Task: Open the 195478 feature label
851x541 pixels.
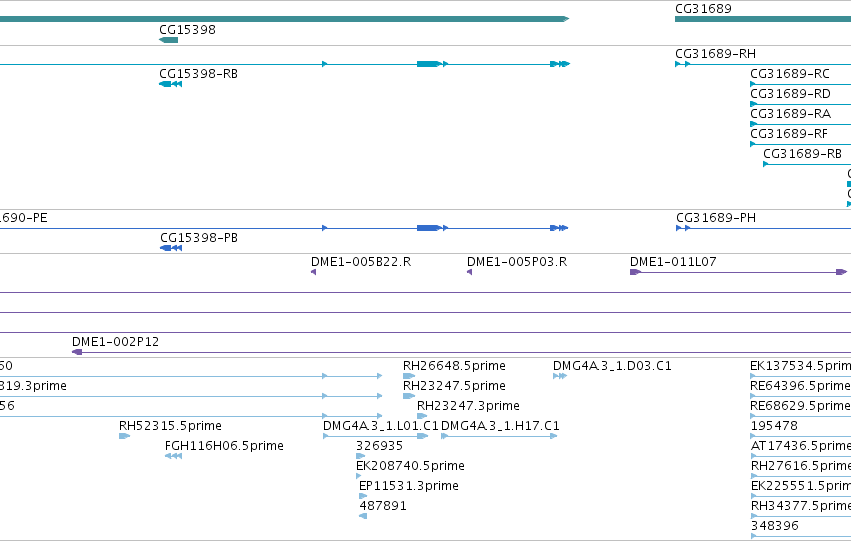Action: pyautogui.click(x=774, y=426)
